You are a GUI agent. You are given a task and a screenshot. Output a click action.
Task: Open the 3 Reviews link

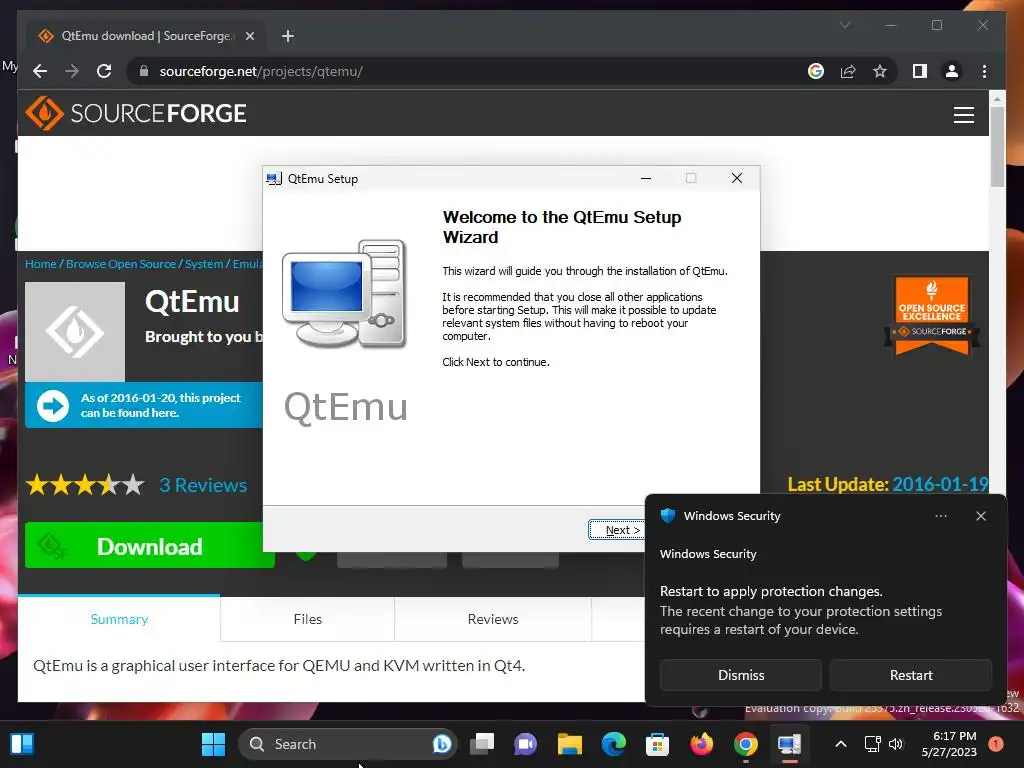pyautogui.click(x=203, y=485)
